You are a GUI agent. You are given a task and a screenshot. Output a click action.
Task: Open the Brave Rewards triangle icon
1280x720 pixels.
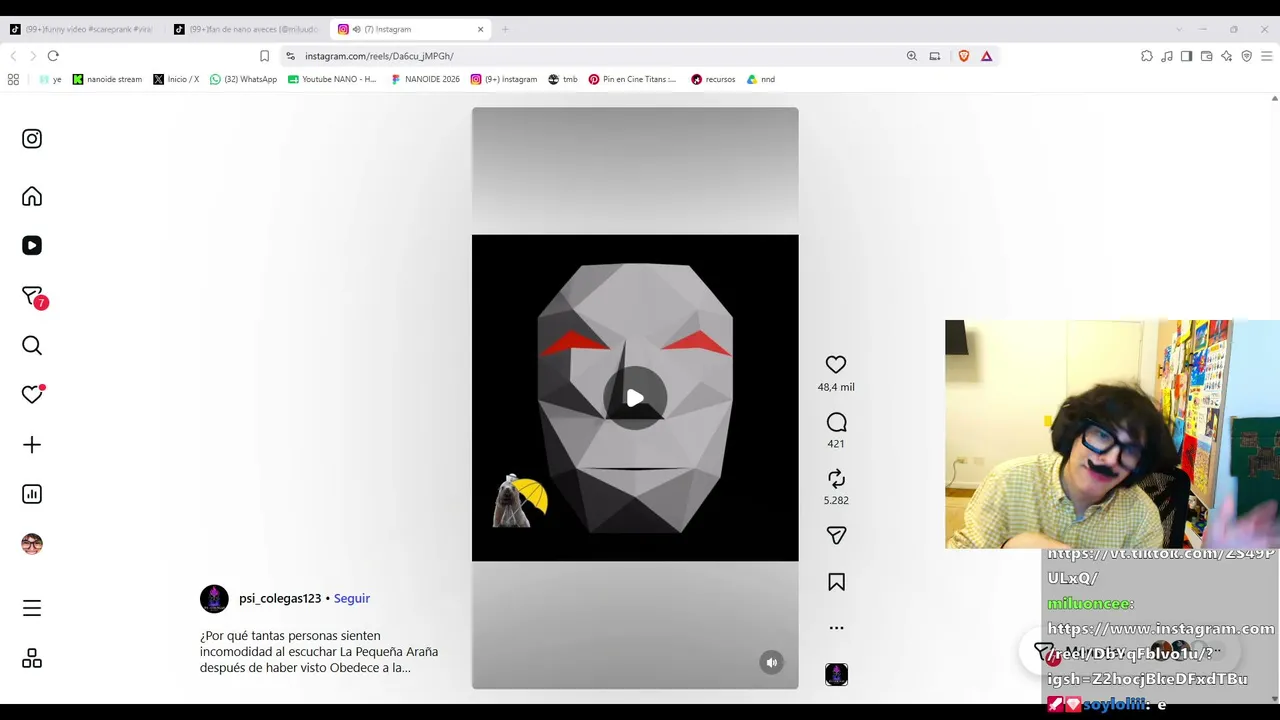click(986, 56)
